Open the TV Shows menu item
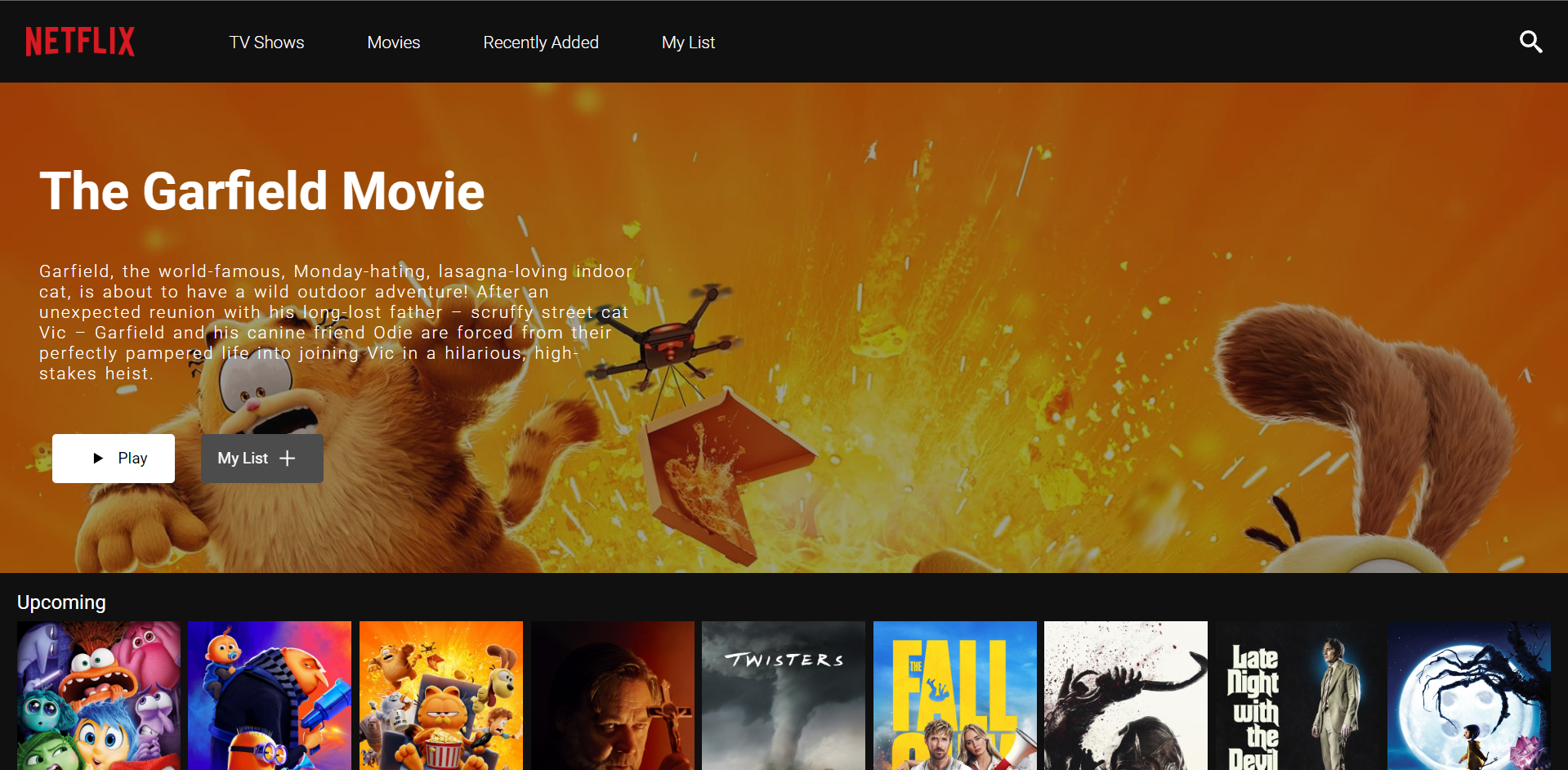Screen dimensions: 1568x770 (x=266, y=43)
